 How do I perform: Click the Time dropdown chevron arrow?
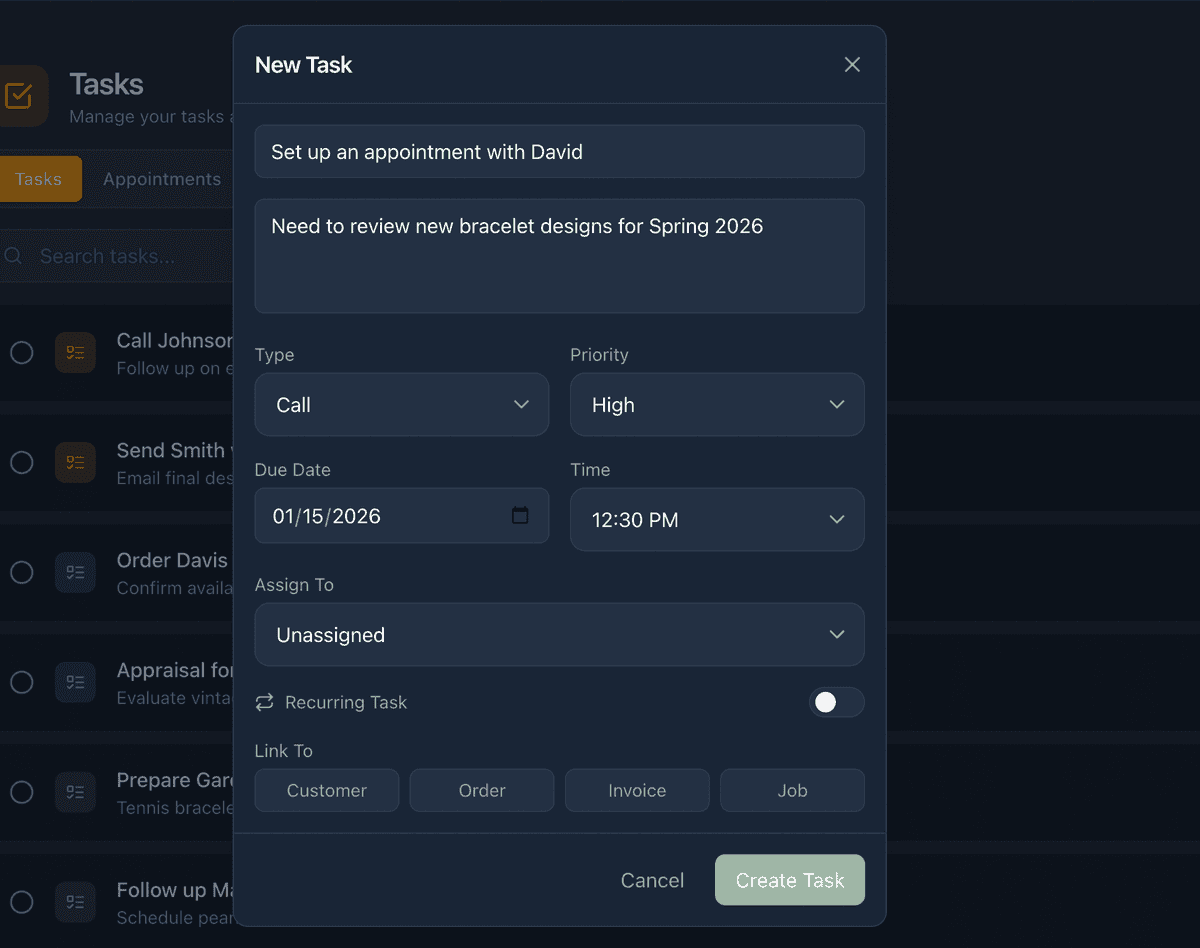pos(837,519)
